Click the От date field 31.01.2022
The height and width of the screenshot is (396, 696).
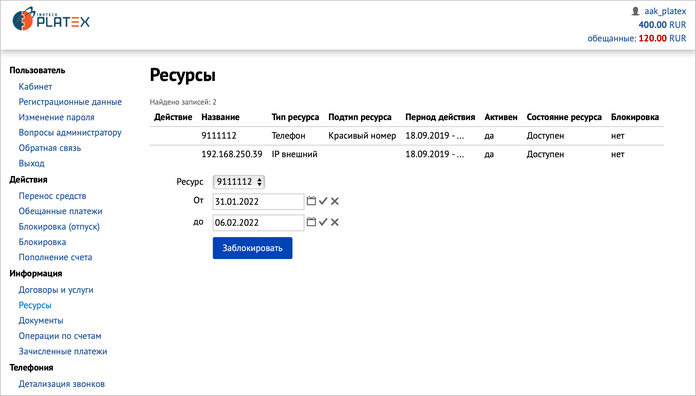pyautogui.click(x=258, y=202)
